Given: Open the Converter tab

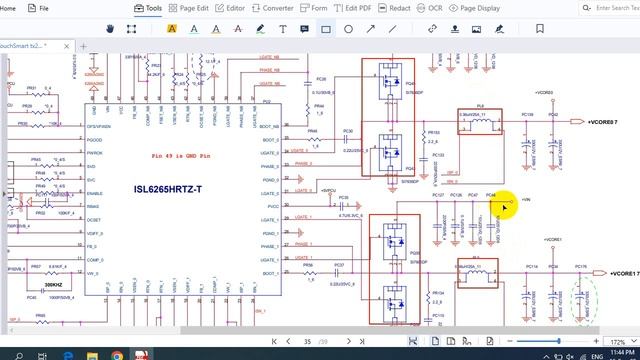Looking at the screenshot, I should click(273, 8).
